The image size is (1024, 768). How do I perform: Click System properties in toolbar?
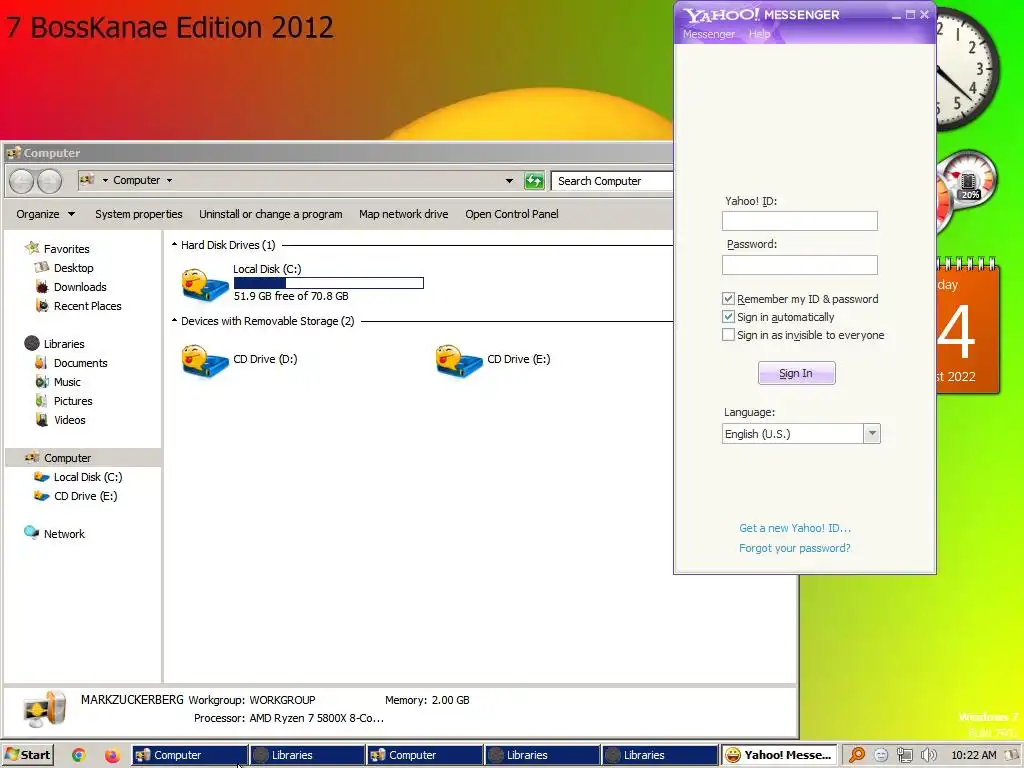138,214
